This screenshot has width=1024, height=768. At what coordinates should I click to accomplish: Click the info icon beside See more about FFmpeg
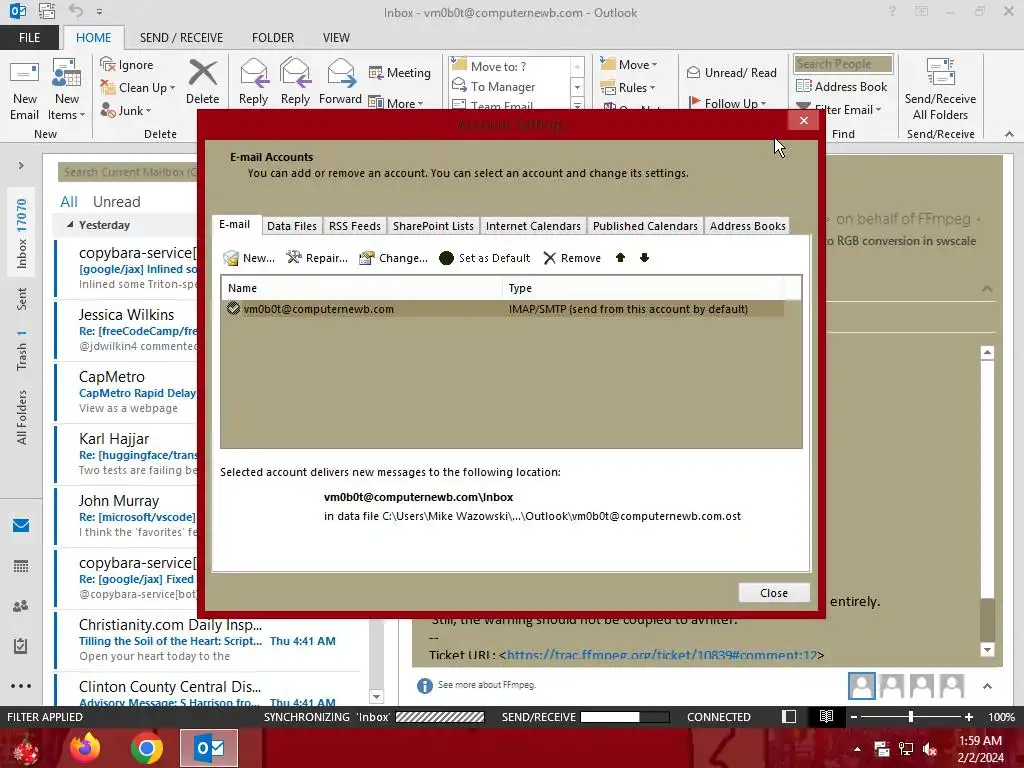pos(424,685)
